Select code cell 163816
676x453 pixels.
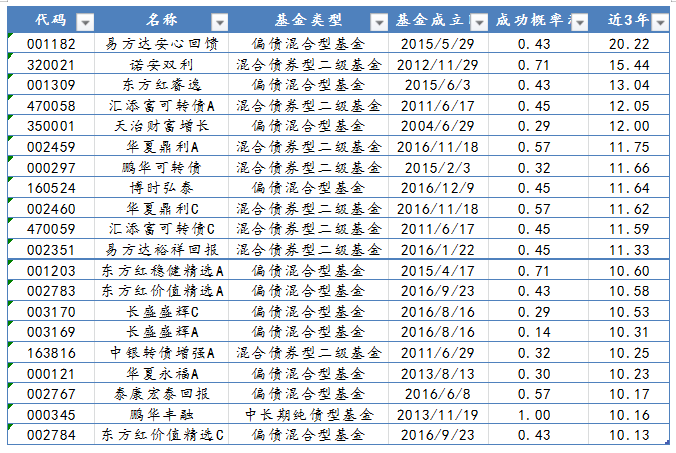(51, 353)
